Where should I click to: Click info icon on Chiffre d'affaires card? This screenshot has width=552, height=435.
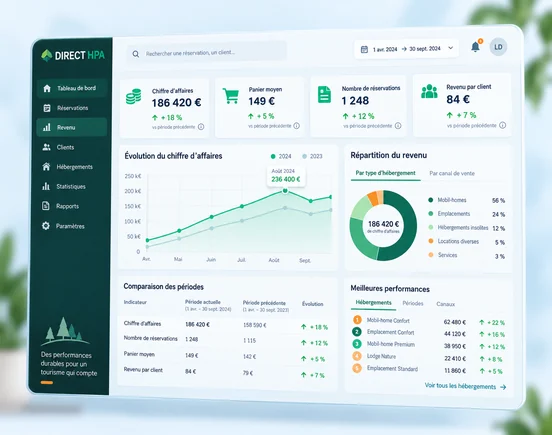point(201,127)
